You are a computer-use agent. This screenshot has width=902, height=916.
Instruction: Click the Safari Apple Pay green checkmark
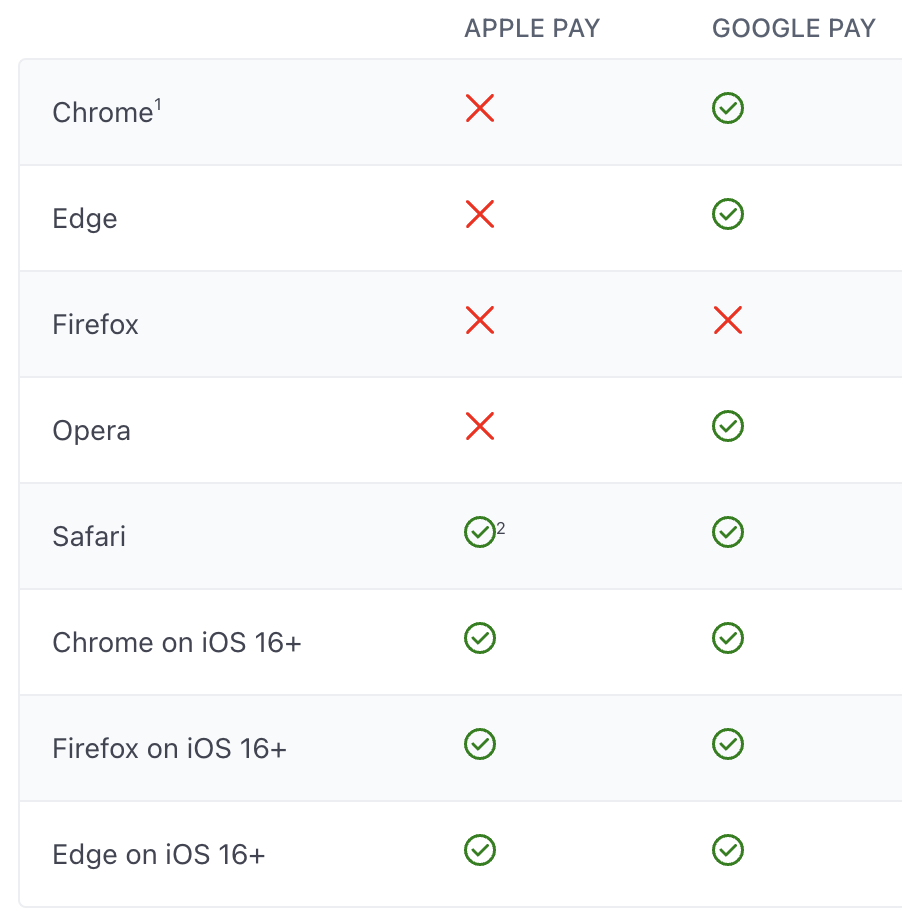point(480,532)
